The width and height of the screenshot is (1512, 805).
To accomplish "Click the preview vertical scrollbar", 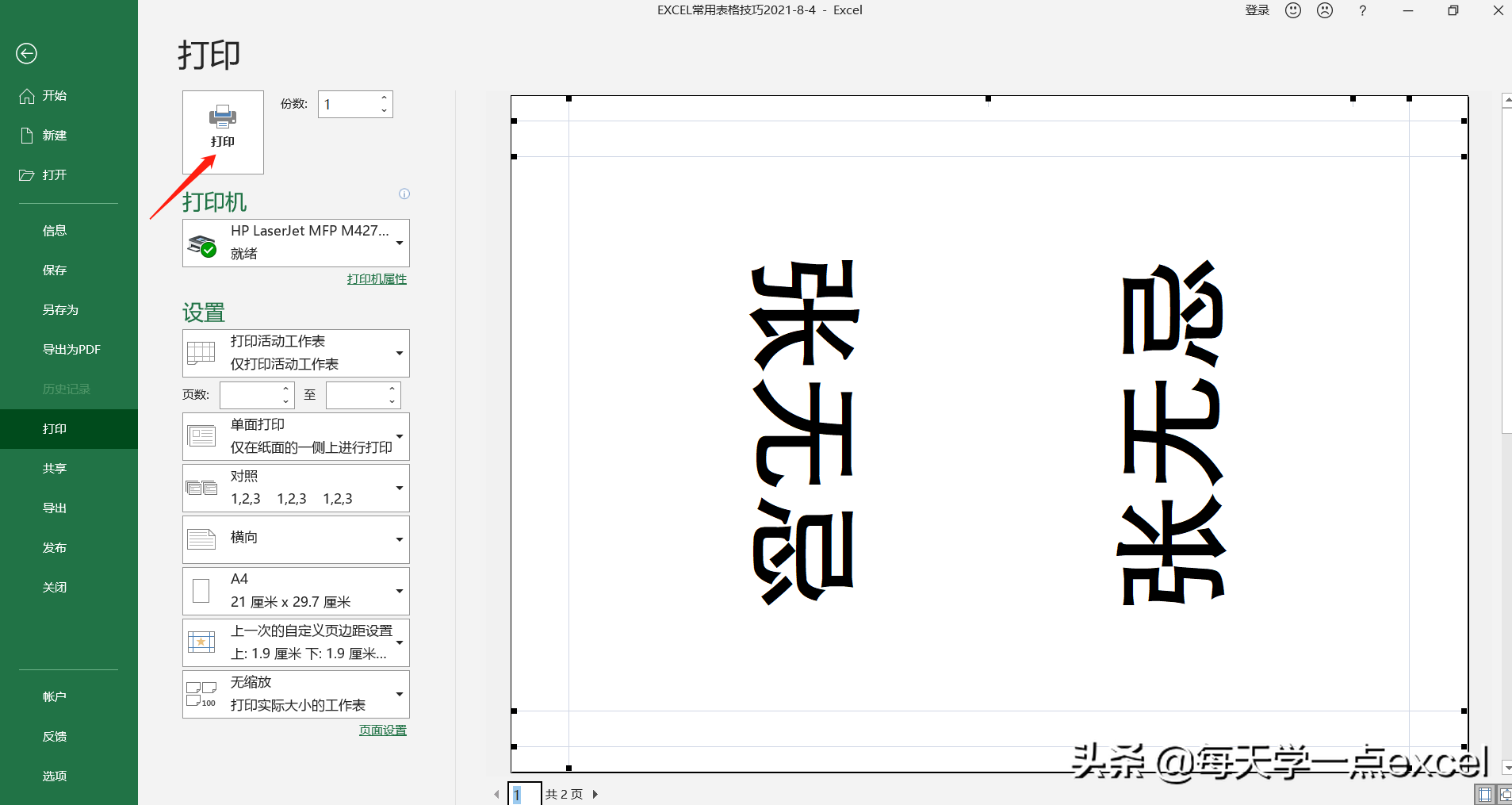I will coord(1506,270).
